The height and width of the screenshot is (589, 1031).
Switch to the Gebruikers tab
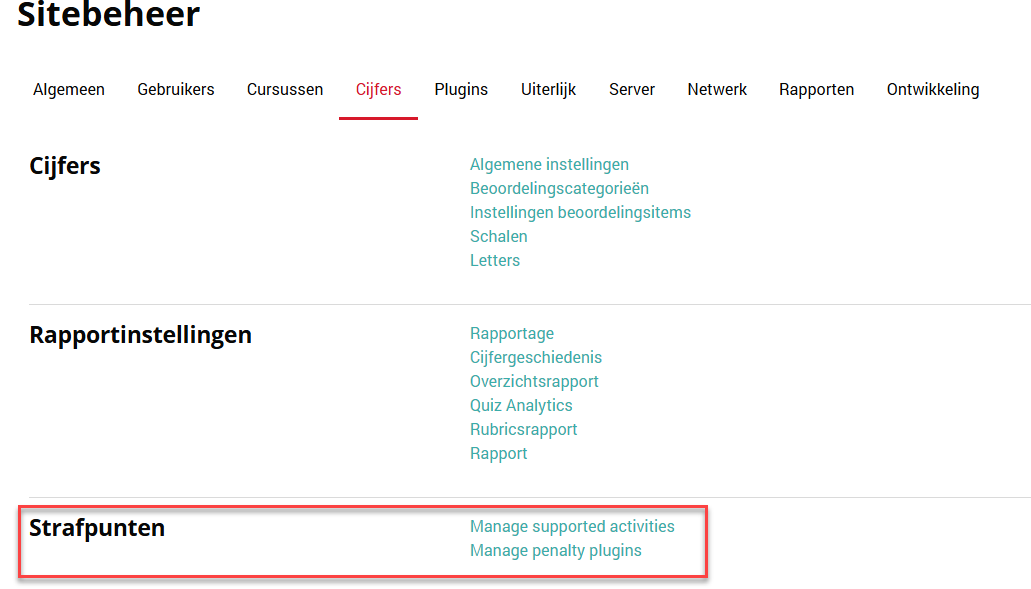click(176, 90)
